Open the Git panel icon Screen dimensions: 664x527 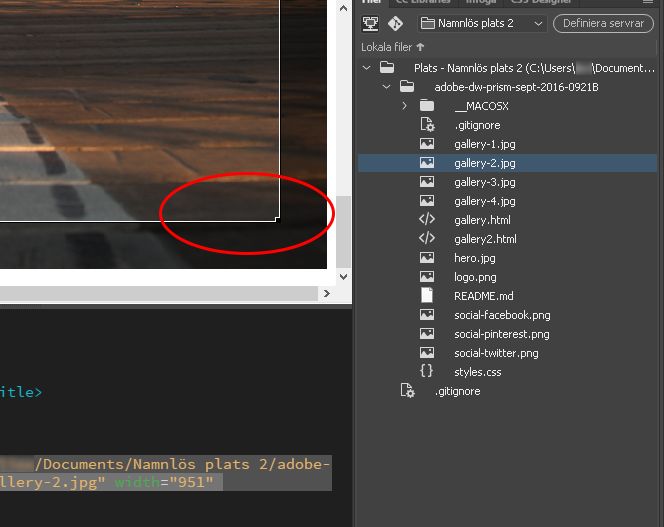pos(395,23)
